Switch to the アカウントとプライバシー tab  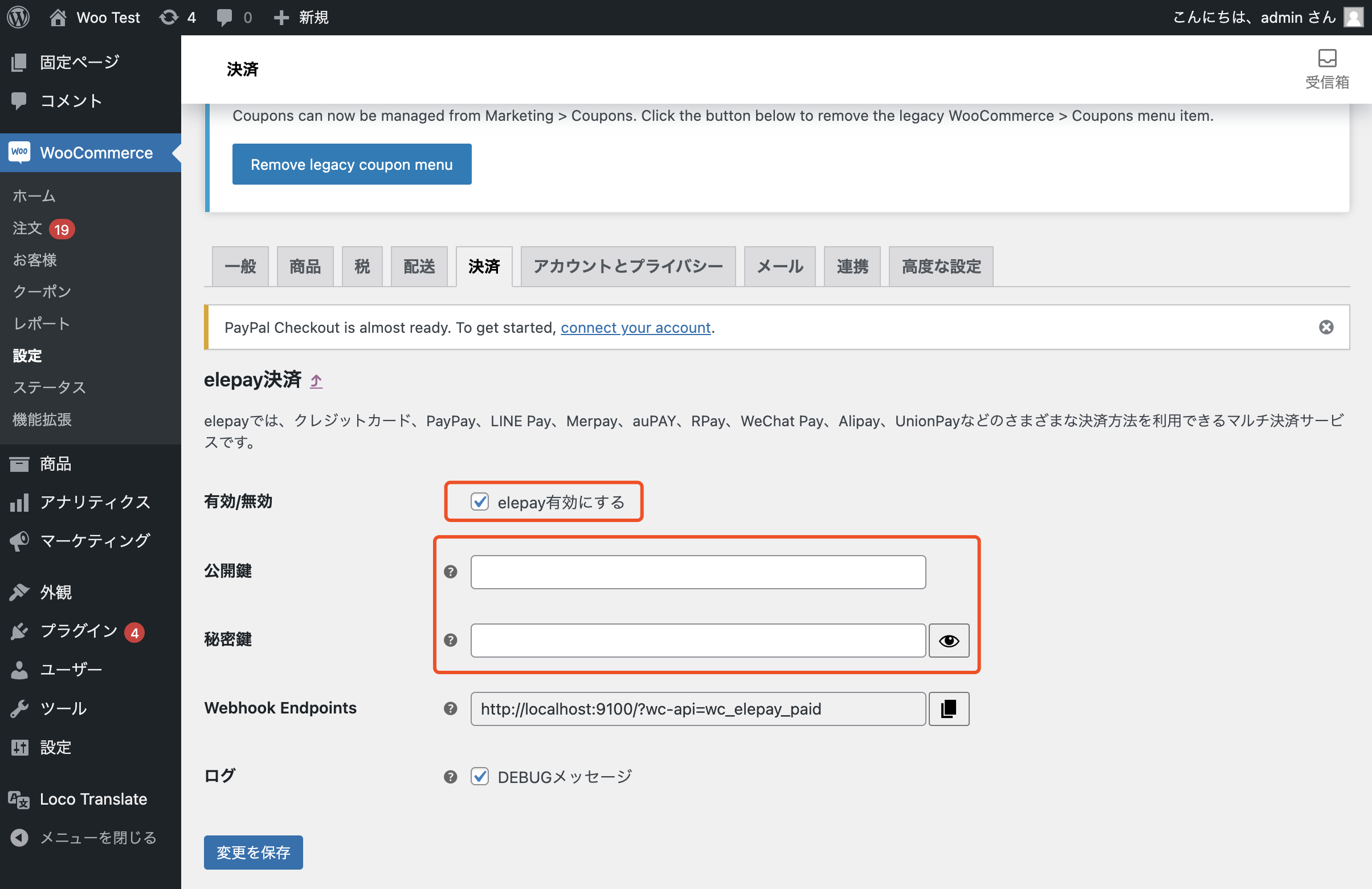tap(627, 266)
